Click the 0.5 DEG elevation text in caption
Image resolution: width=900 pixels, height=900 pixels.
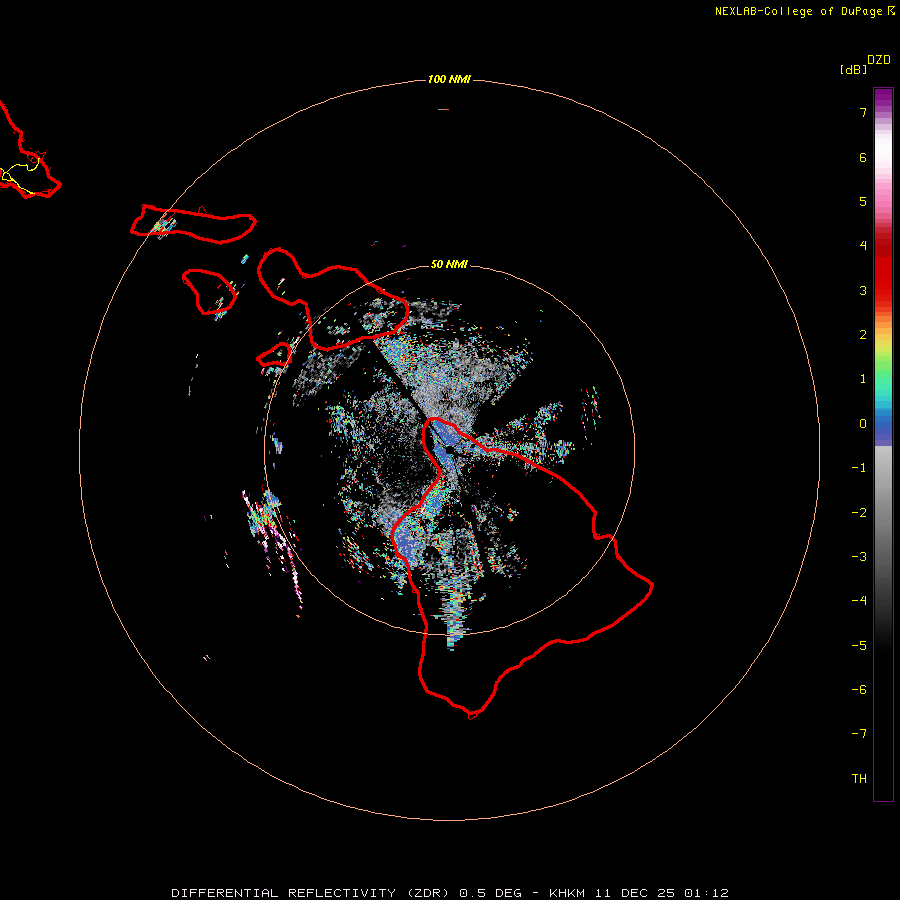491,893
